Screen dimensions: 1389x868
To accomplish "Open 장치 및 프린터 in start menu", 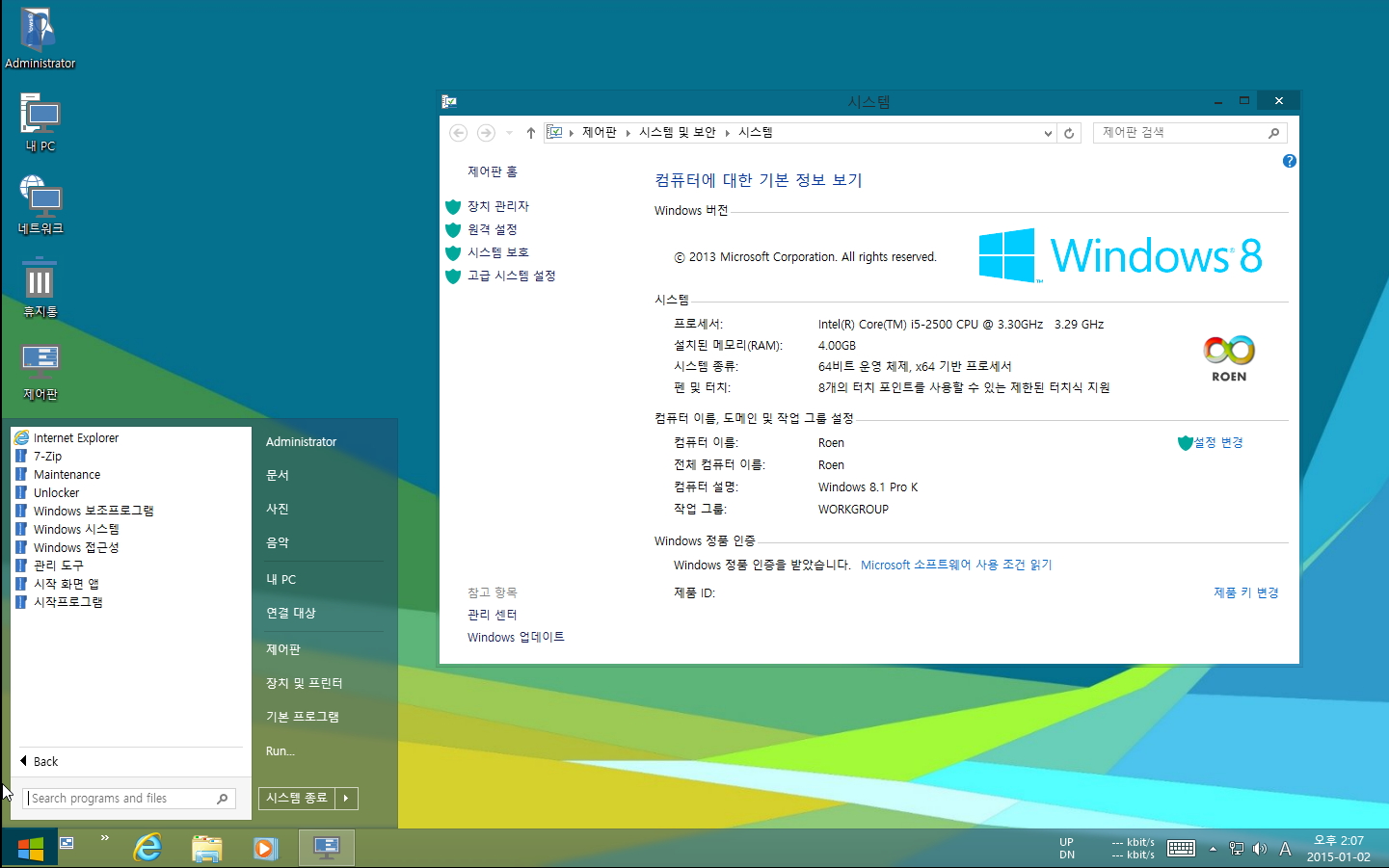I will point(305,684).
